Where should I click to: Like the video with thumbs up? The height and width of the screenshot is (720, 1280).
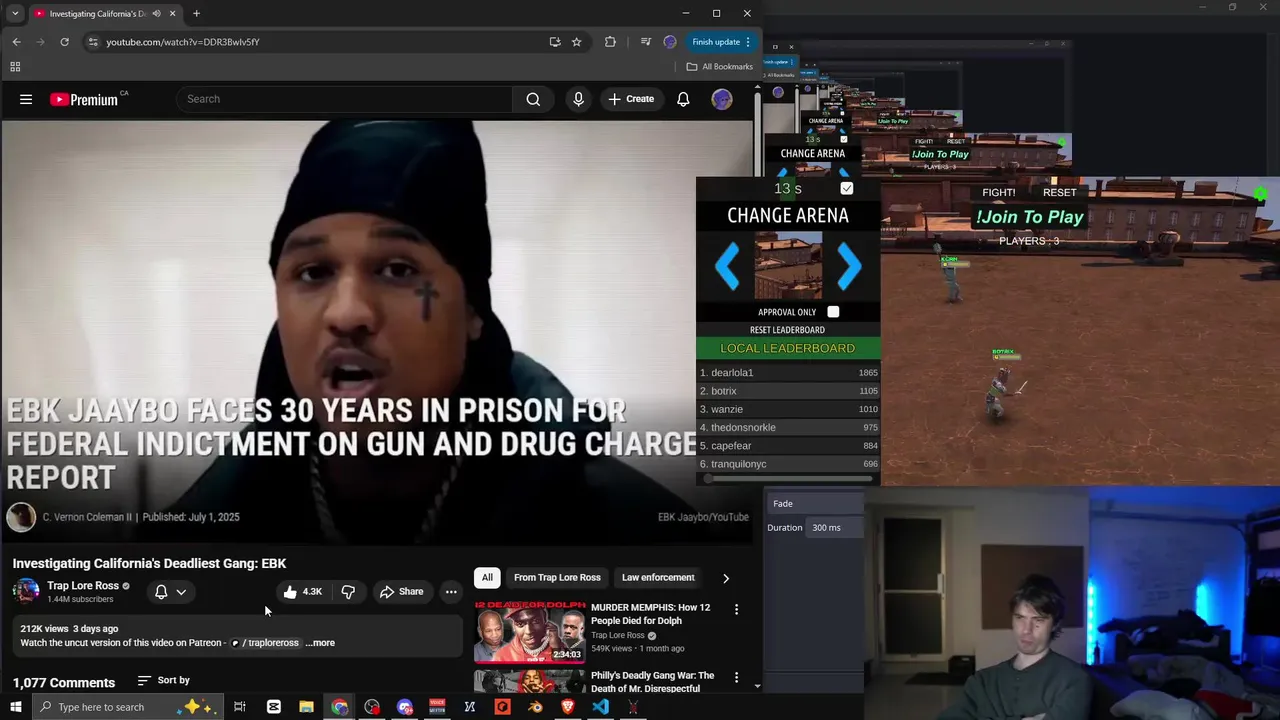point(301,592)
